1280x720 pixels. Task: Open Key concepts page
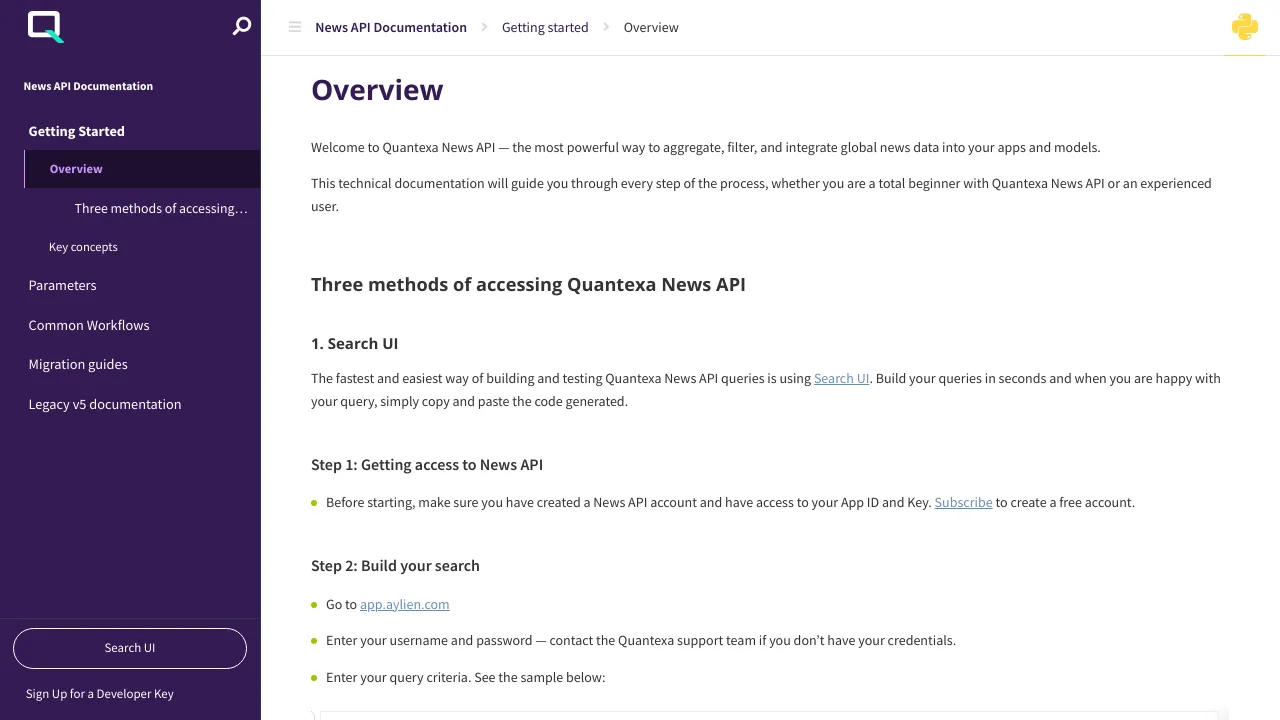(x=83, y=247)
